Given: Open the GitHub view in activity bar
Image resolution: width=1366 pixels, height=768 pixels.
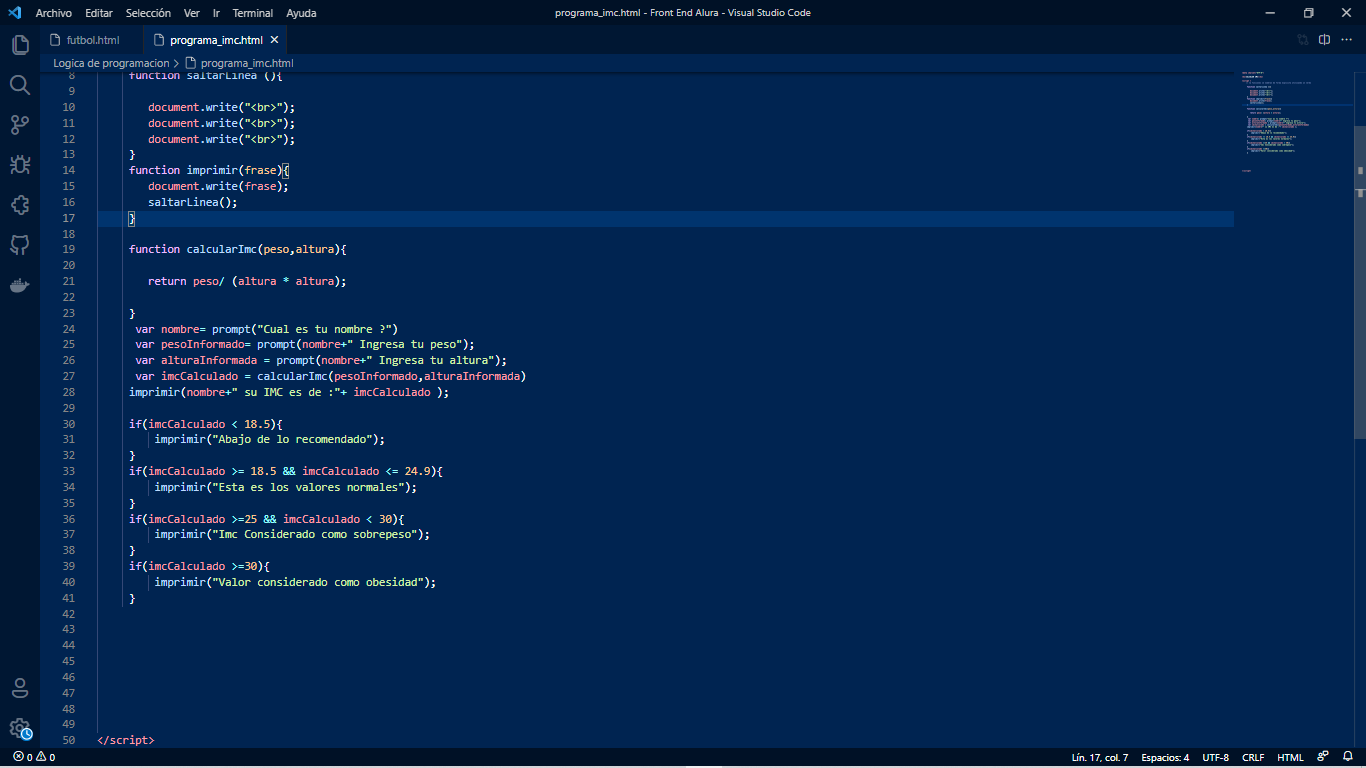Looking at the screenshot, I should point(20,245).
